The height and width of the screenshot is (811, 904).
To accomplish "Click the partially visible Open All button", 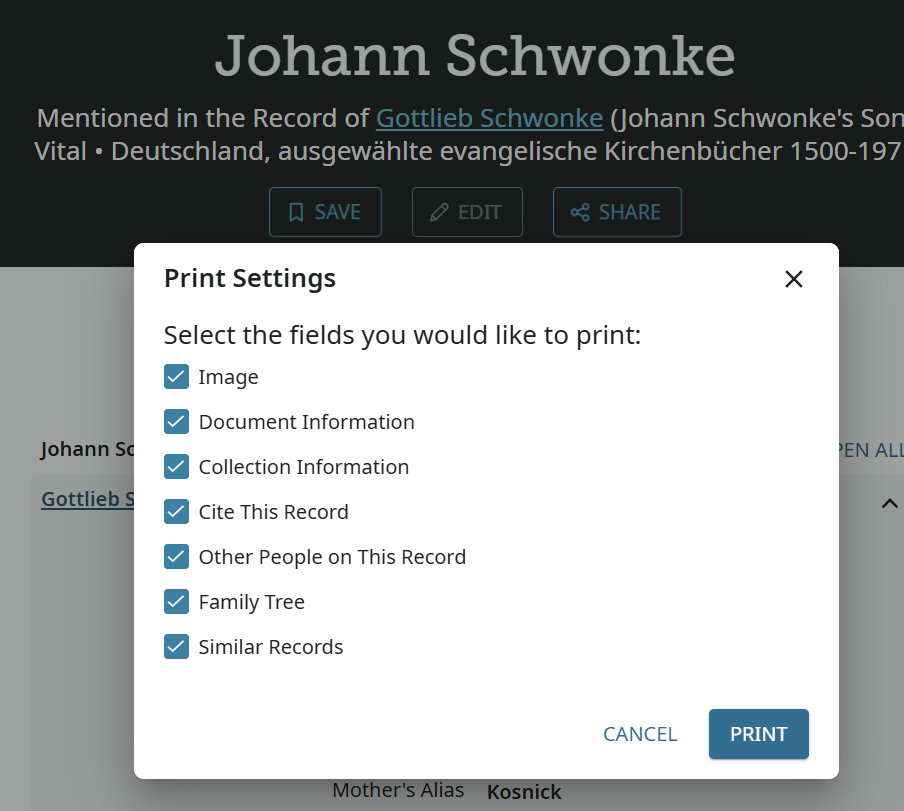I will coord(870,450).
